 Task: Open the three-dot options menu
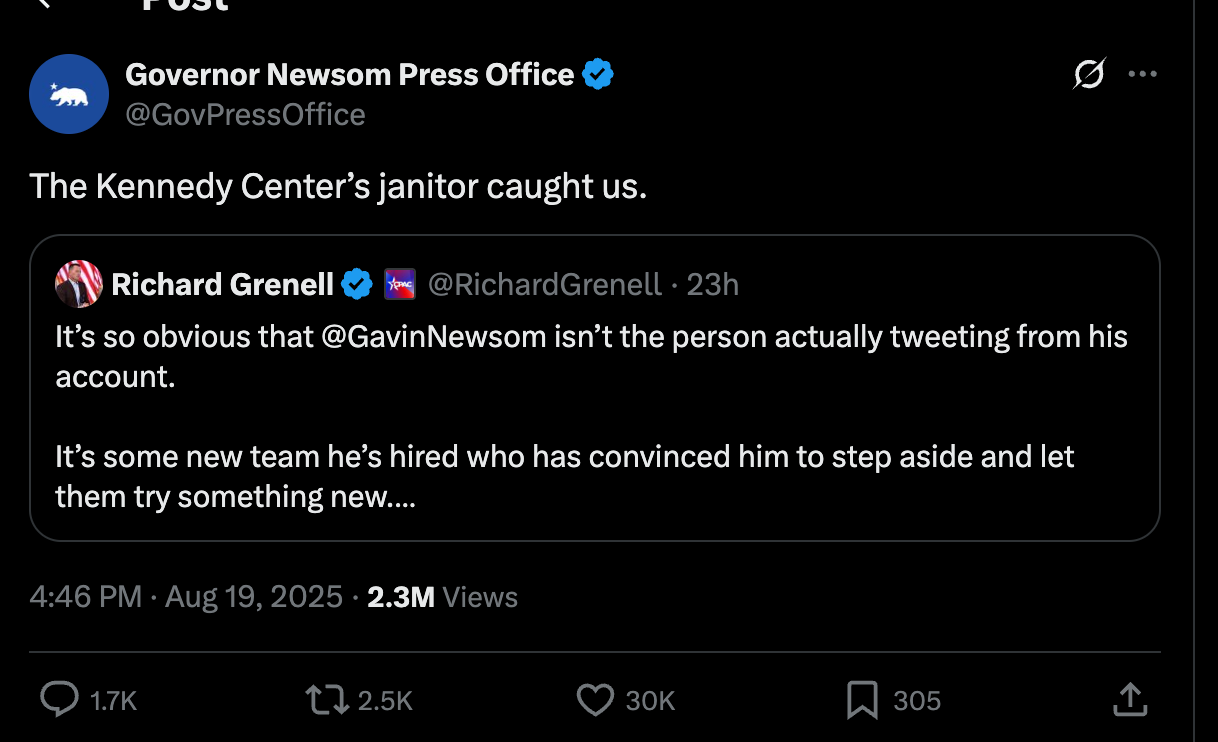coord(1143,73)
